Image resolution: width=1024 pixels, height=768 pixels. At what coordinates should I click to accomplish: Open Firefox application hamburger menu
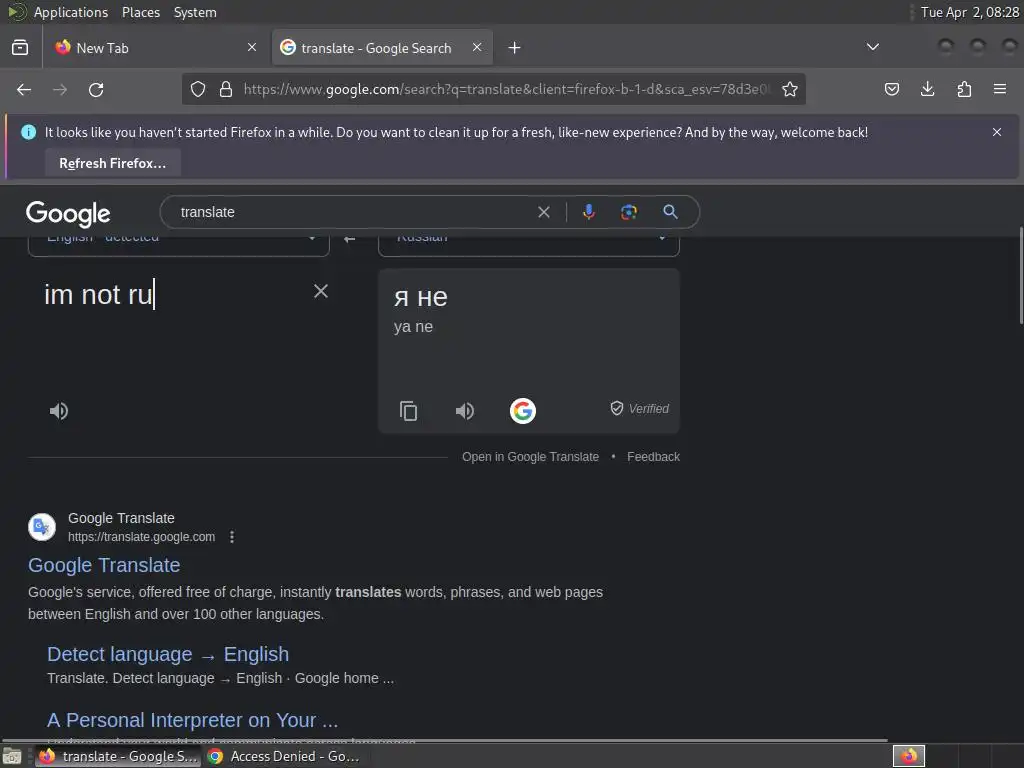point(1000,89)
